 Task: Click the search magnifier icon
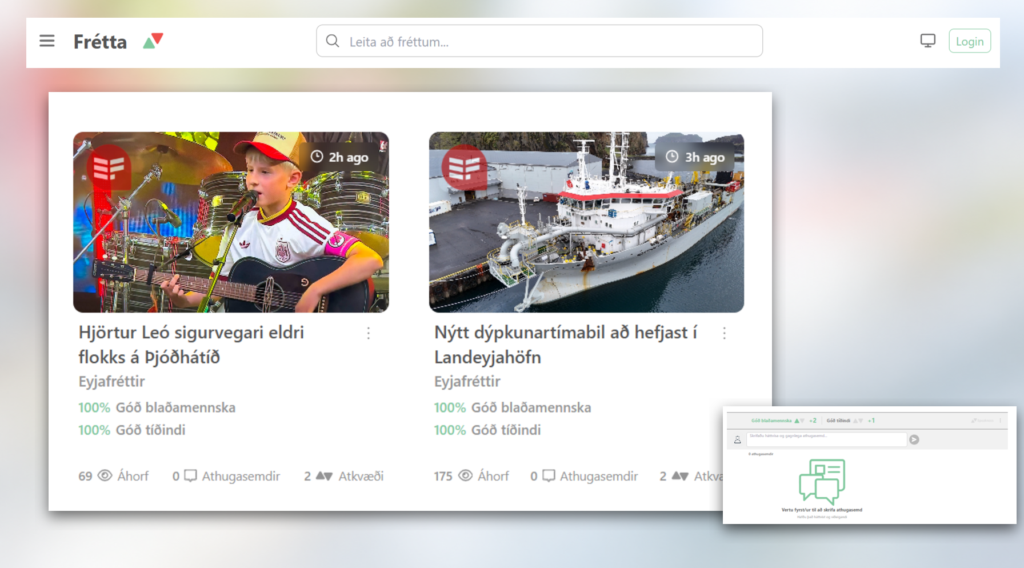point(332,41)
